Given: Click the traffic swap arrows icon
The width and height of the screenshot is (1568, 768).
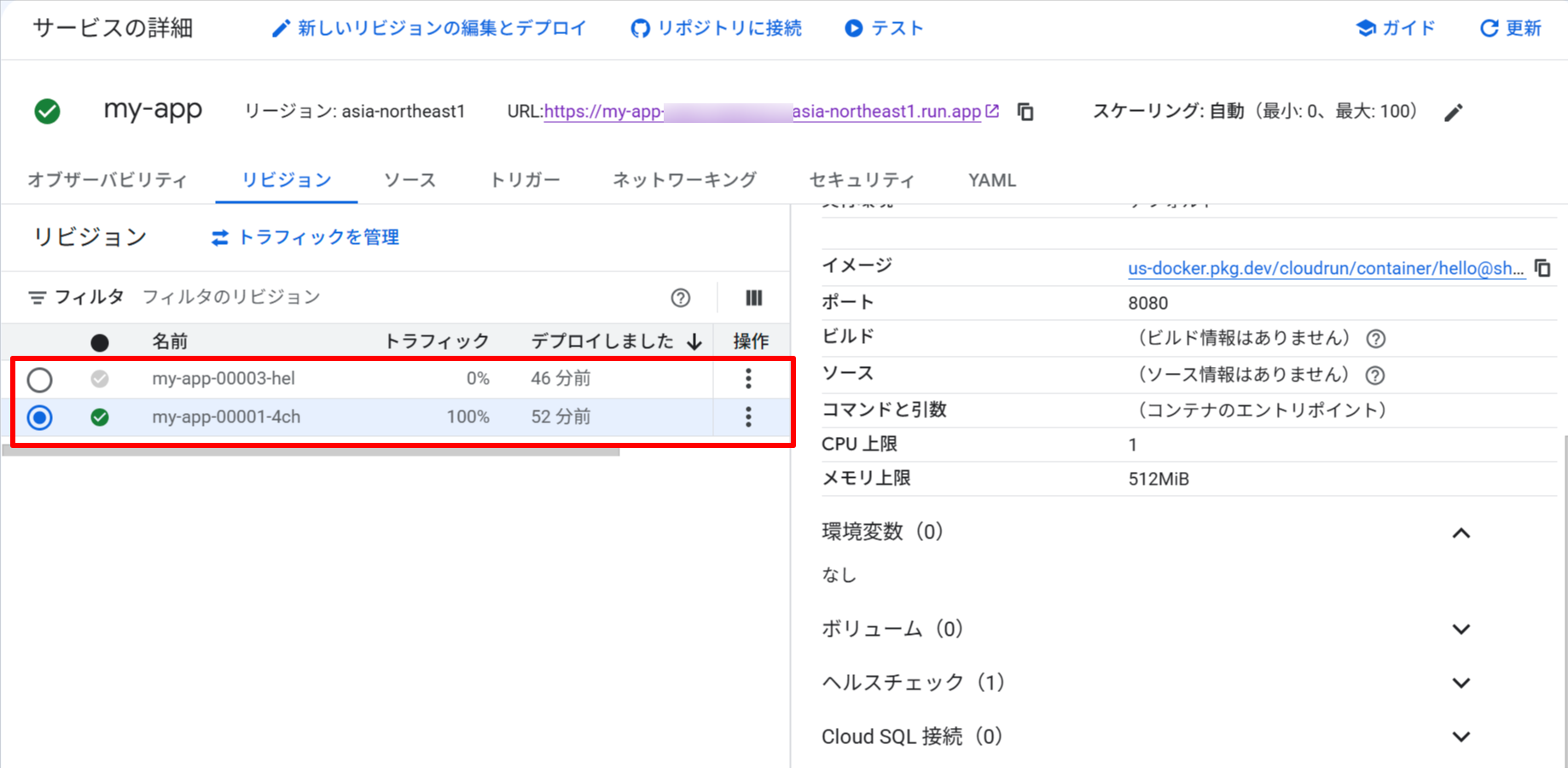Looking at the screenshot, I should 220,238.
